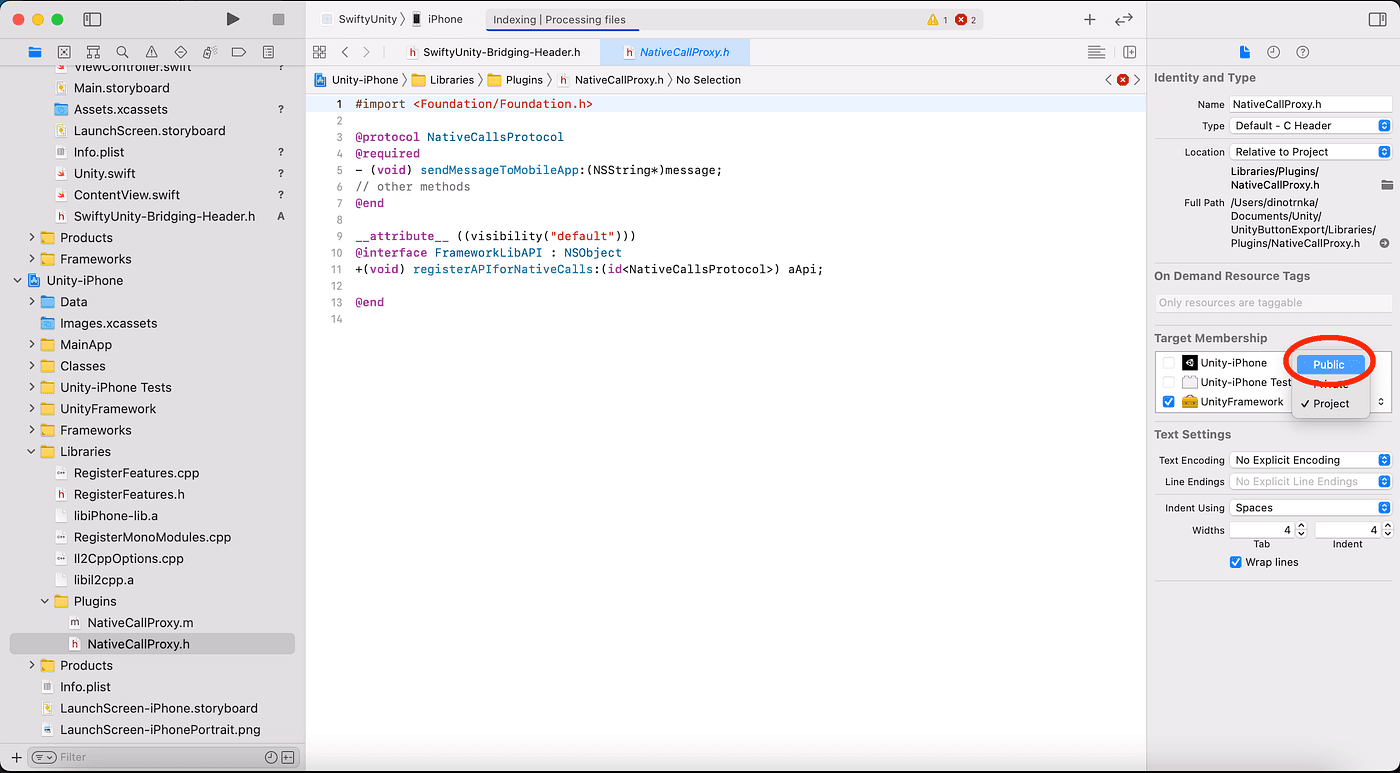Navigate back in editor history
Image resolution: width=1400 pixels, height=773 pixels.
pyautogui.click(x=345, y=52)
